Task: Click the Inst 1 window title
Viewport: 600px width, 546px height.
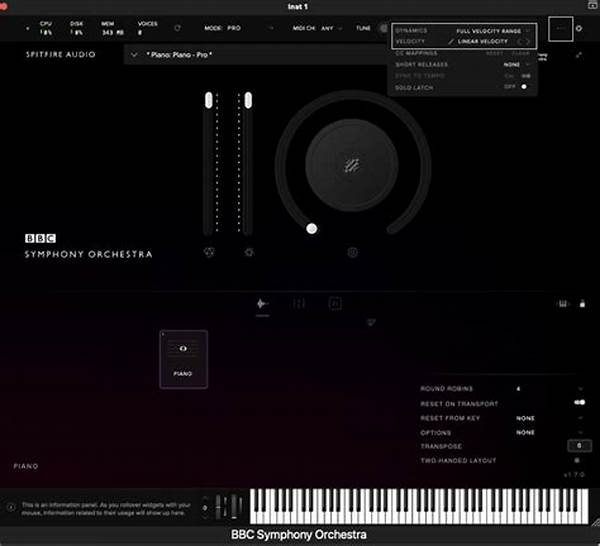Action: [298, 7]
